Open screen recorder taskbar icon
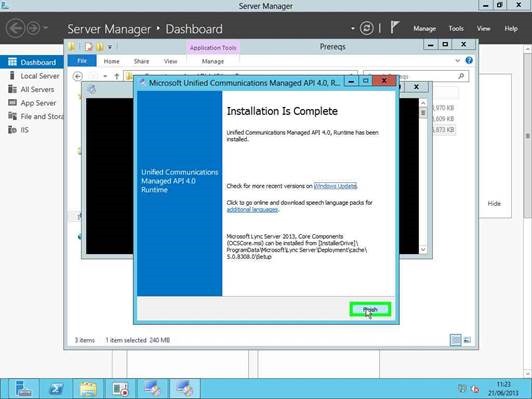This screenshot has width=532, height=399. 120,389
